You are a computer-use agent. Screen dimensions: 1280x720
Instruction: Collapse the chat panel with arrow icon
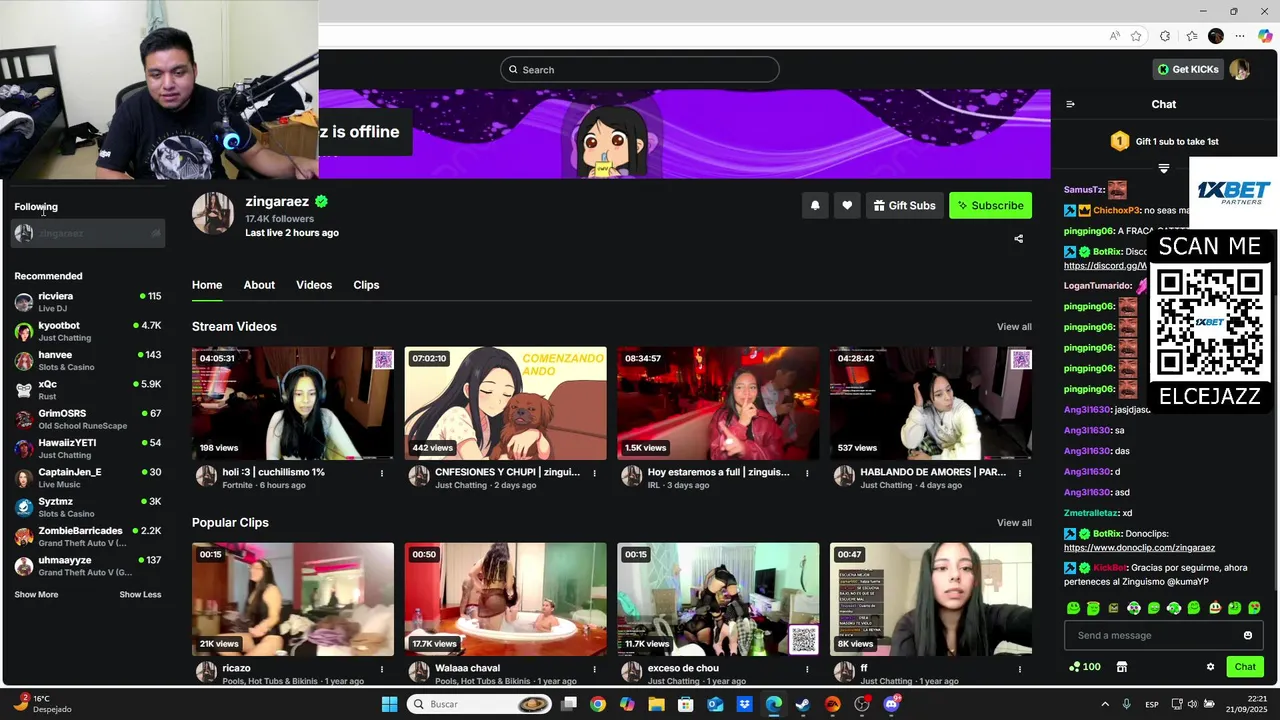[1070, 104]
